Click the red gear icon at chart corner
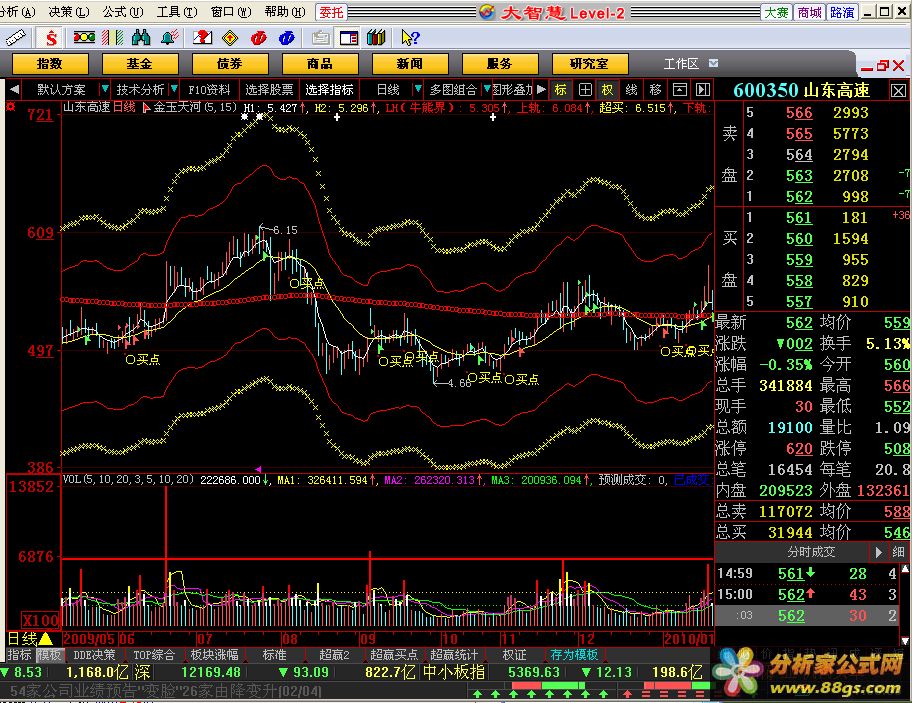The image size is (912, 703). coord(11,107)
